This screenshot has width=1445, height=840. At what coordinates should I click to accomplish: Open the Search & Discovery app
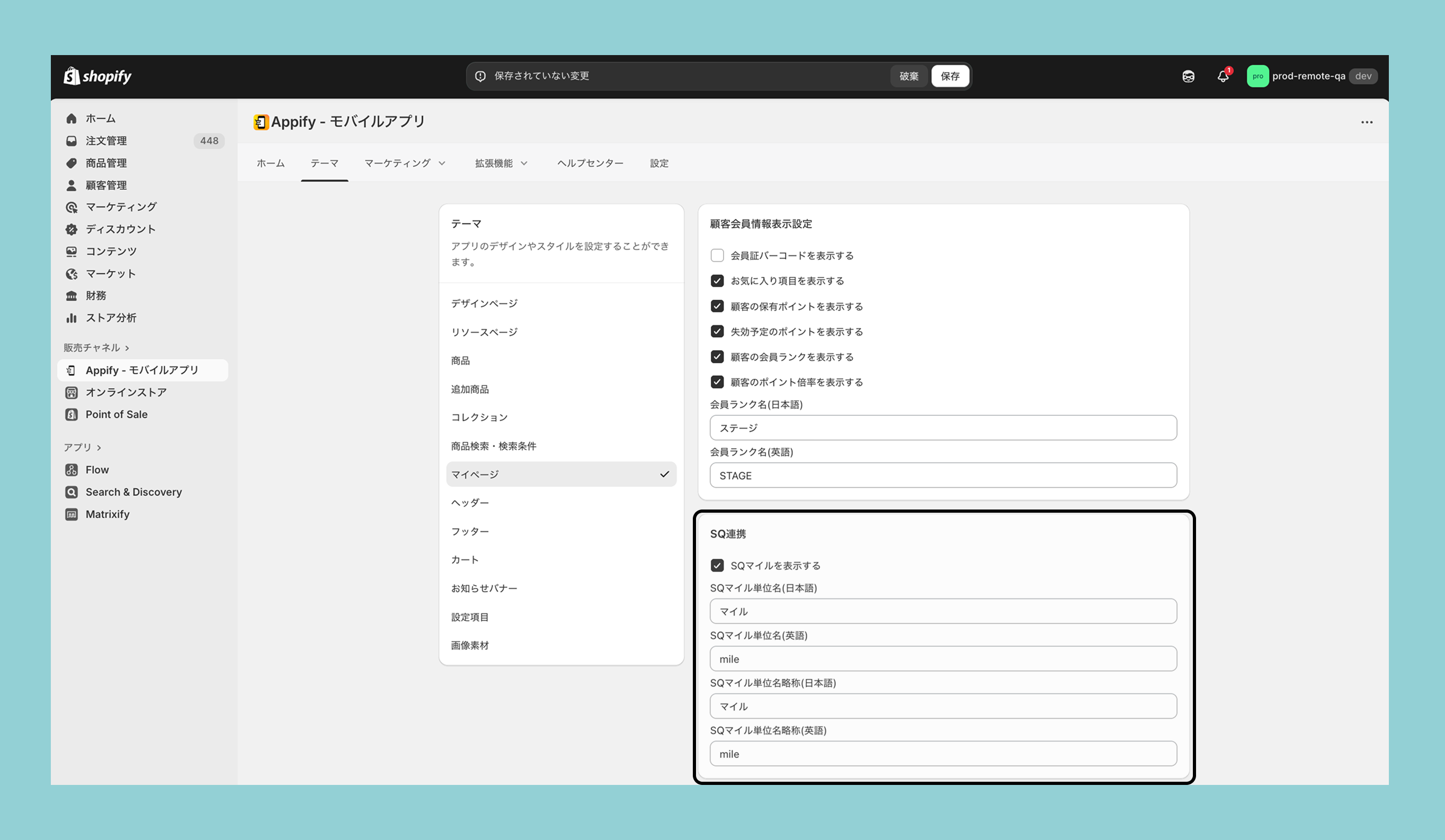[x=133, y=492]
